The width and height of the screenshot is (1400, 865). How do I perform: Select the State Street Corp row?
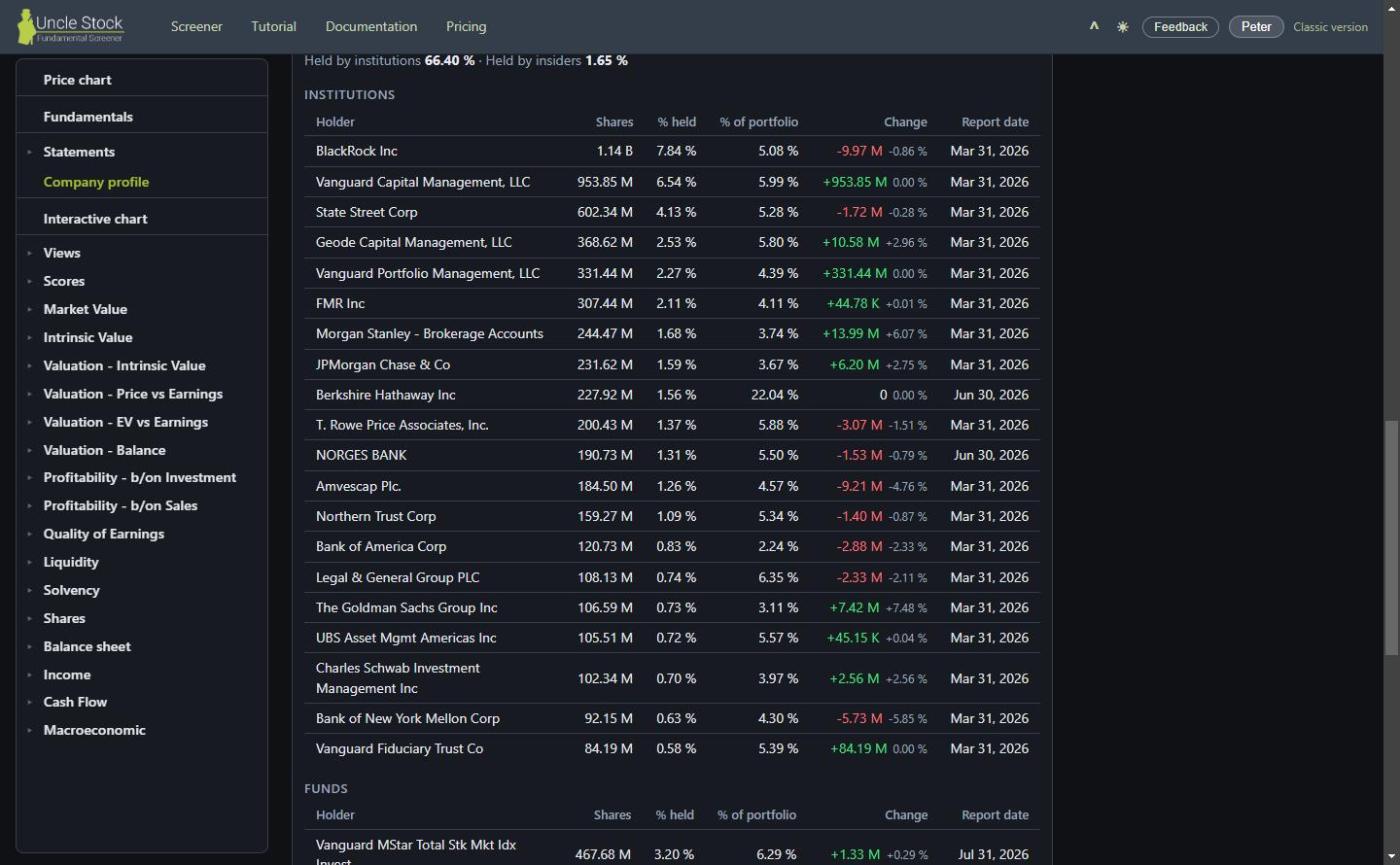pos(672,212)
